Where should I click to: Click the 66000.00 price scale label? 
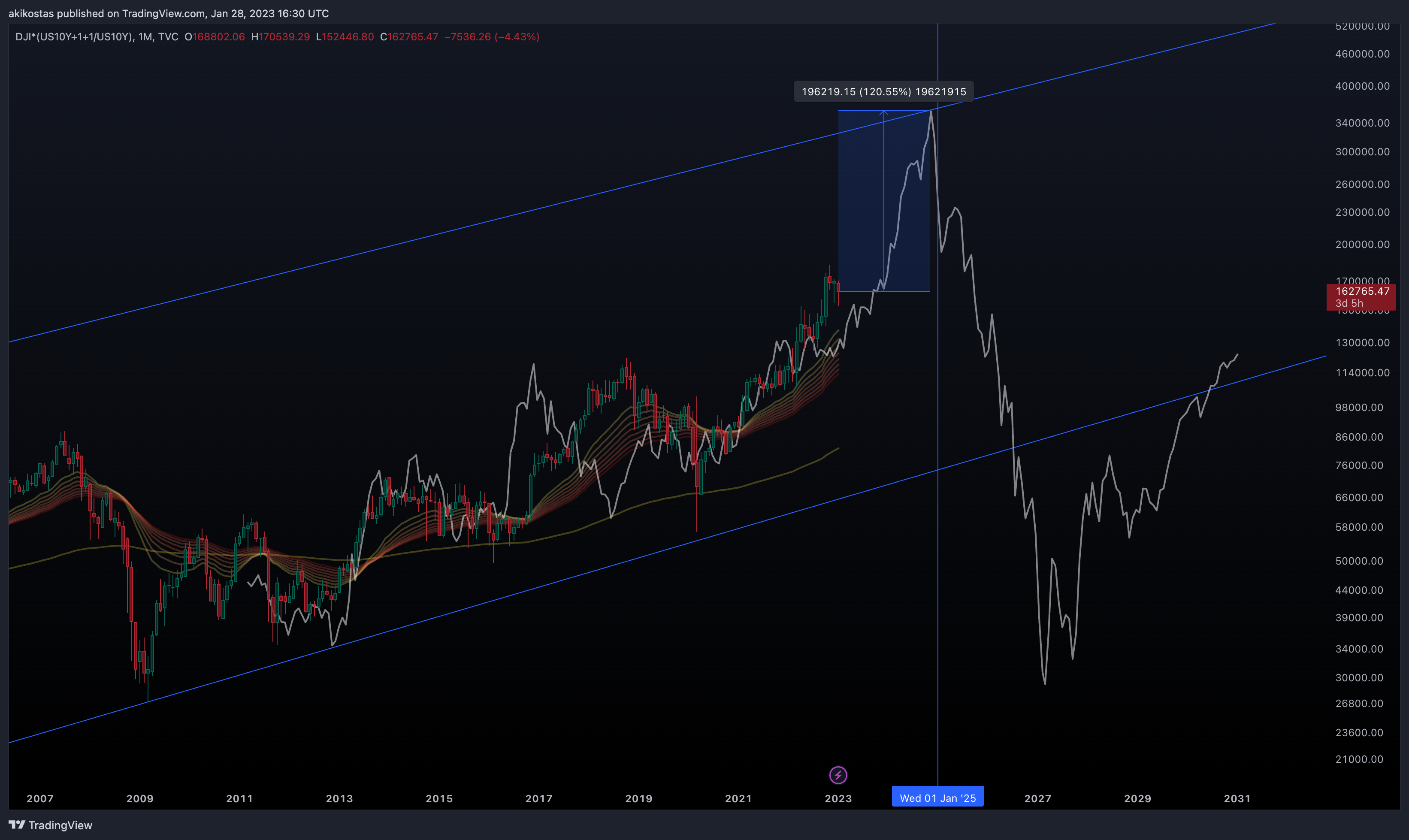(1359, 498)
